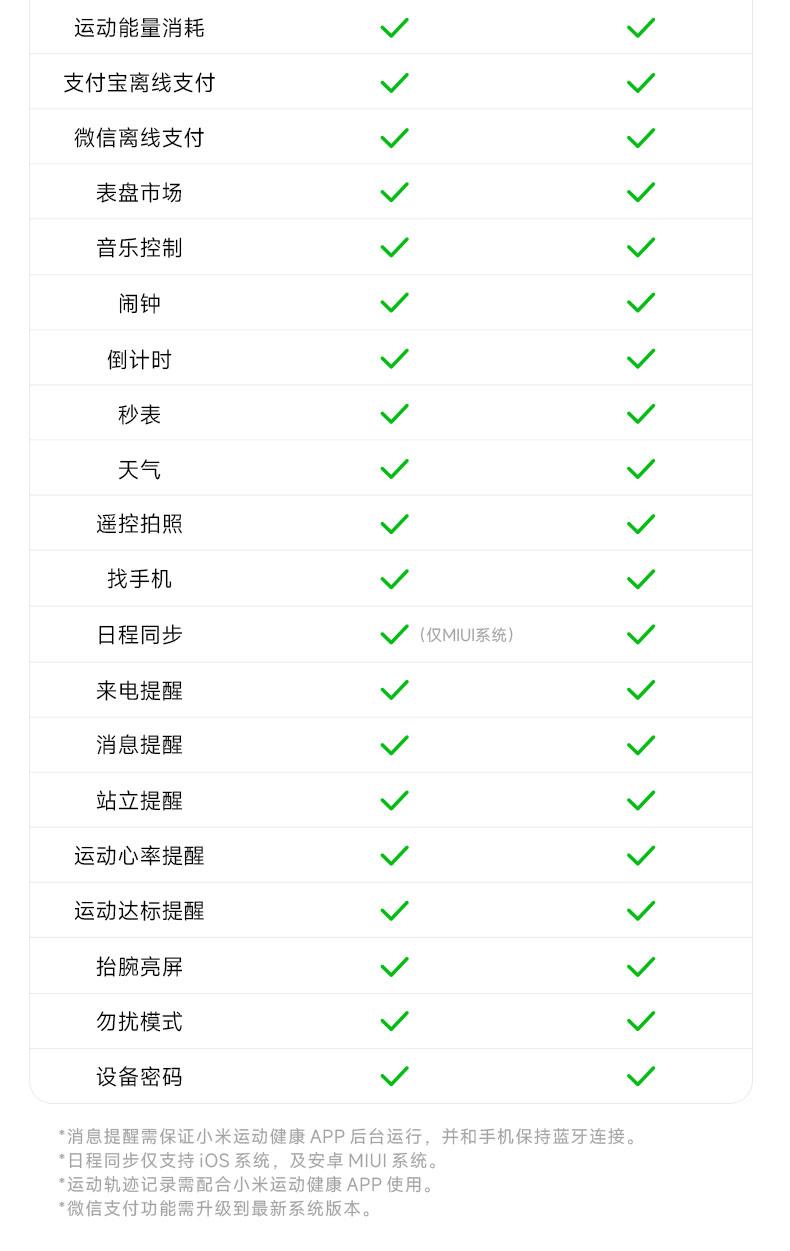Click the 来电提醒 feature label
Viewport: 790px width, 1251px height.
[x=139, y=690]
